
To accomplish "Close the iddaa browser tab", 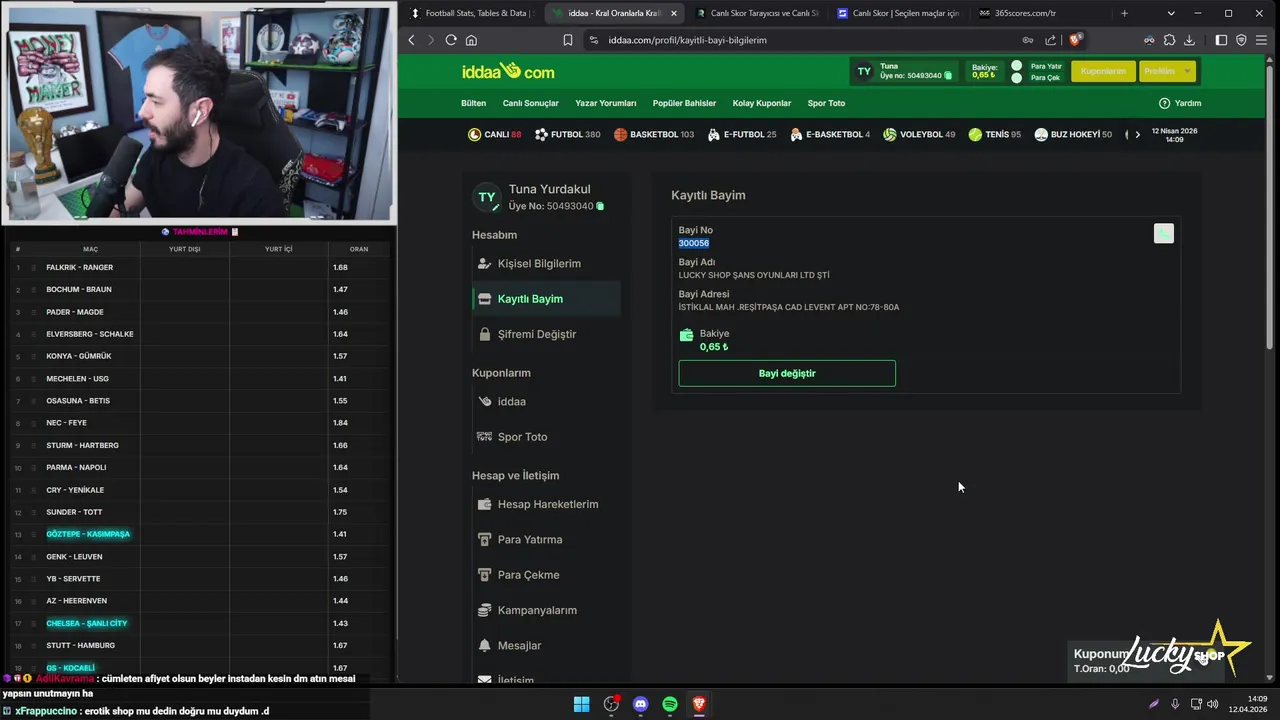I will pyautogui.click(x=674, y=13).
